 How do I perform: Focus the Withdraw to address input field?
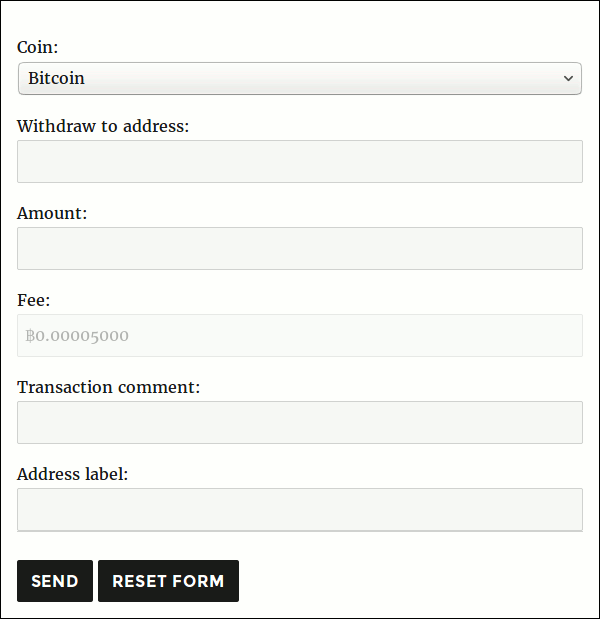tap(299, 161)
